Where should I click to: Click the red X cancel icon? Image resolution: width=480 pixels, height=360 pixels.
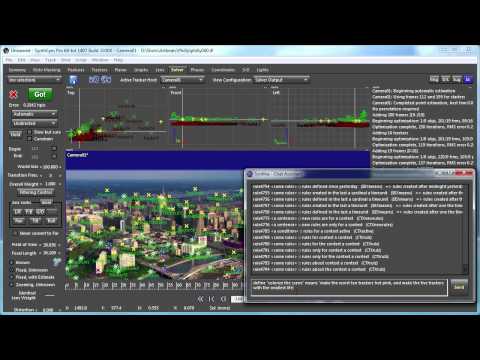pyautogui.click(x=13, y=95)
